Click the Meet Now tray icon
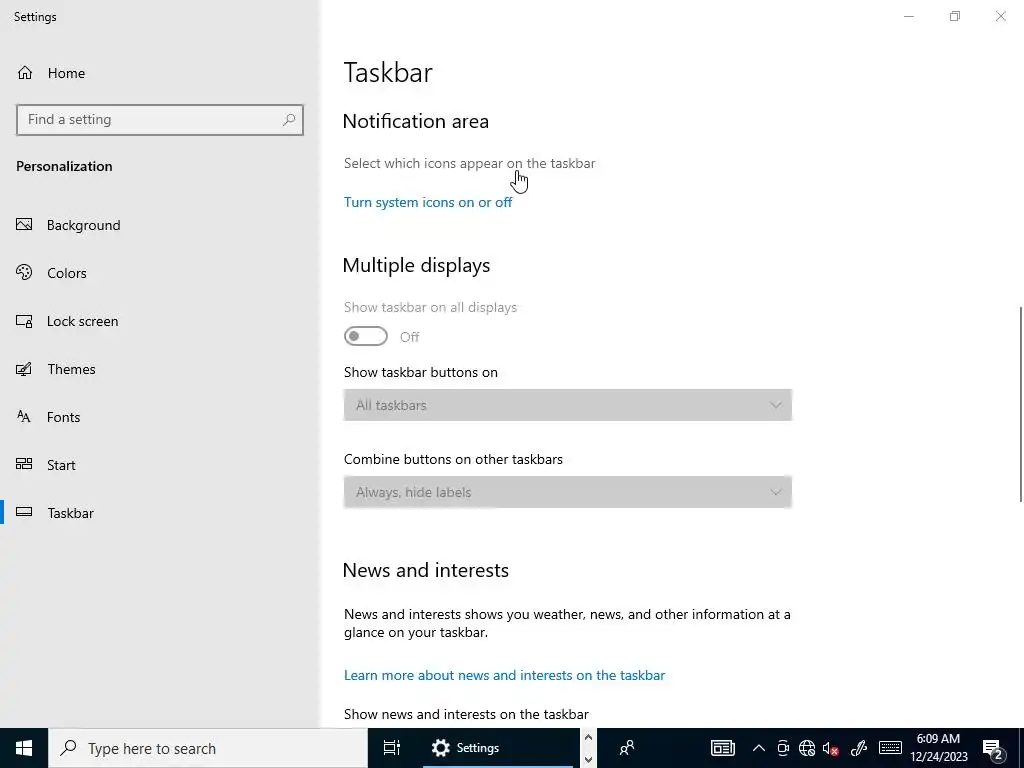This screenshot has height=768, width=1024. (x=782, y=748)
